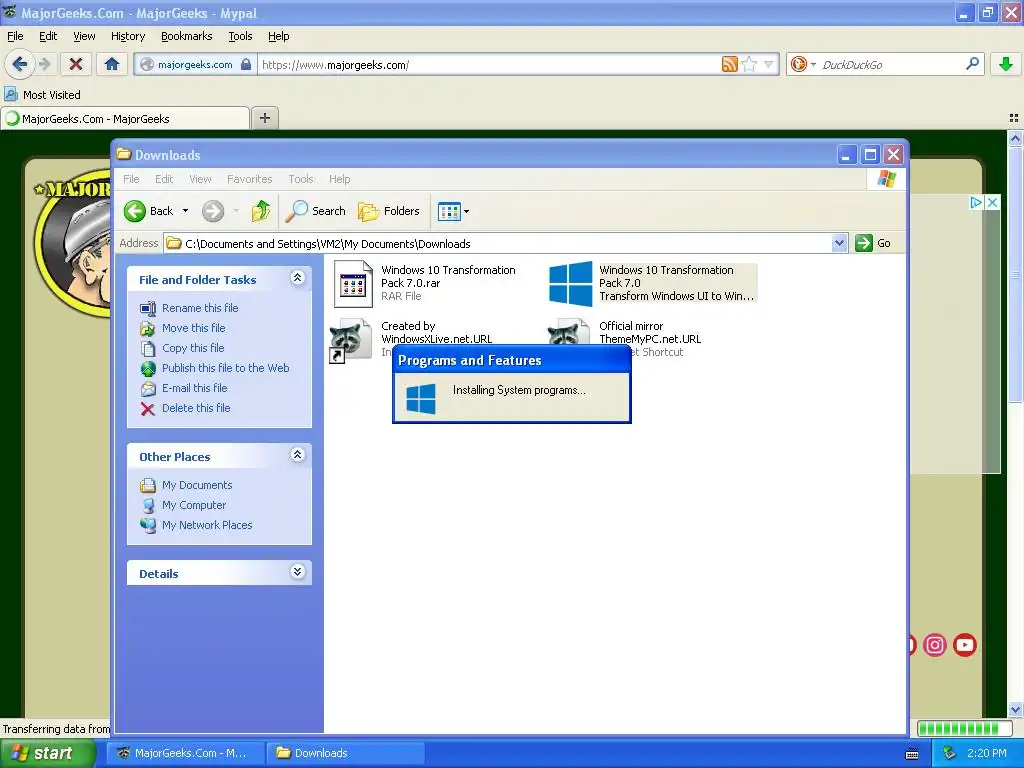This screenshot has width=1024, height=768.
Task: Open My Documents in Other Places
Action: click(197, 485)
